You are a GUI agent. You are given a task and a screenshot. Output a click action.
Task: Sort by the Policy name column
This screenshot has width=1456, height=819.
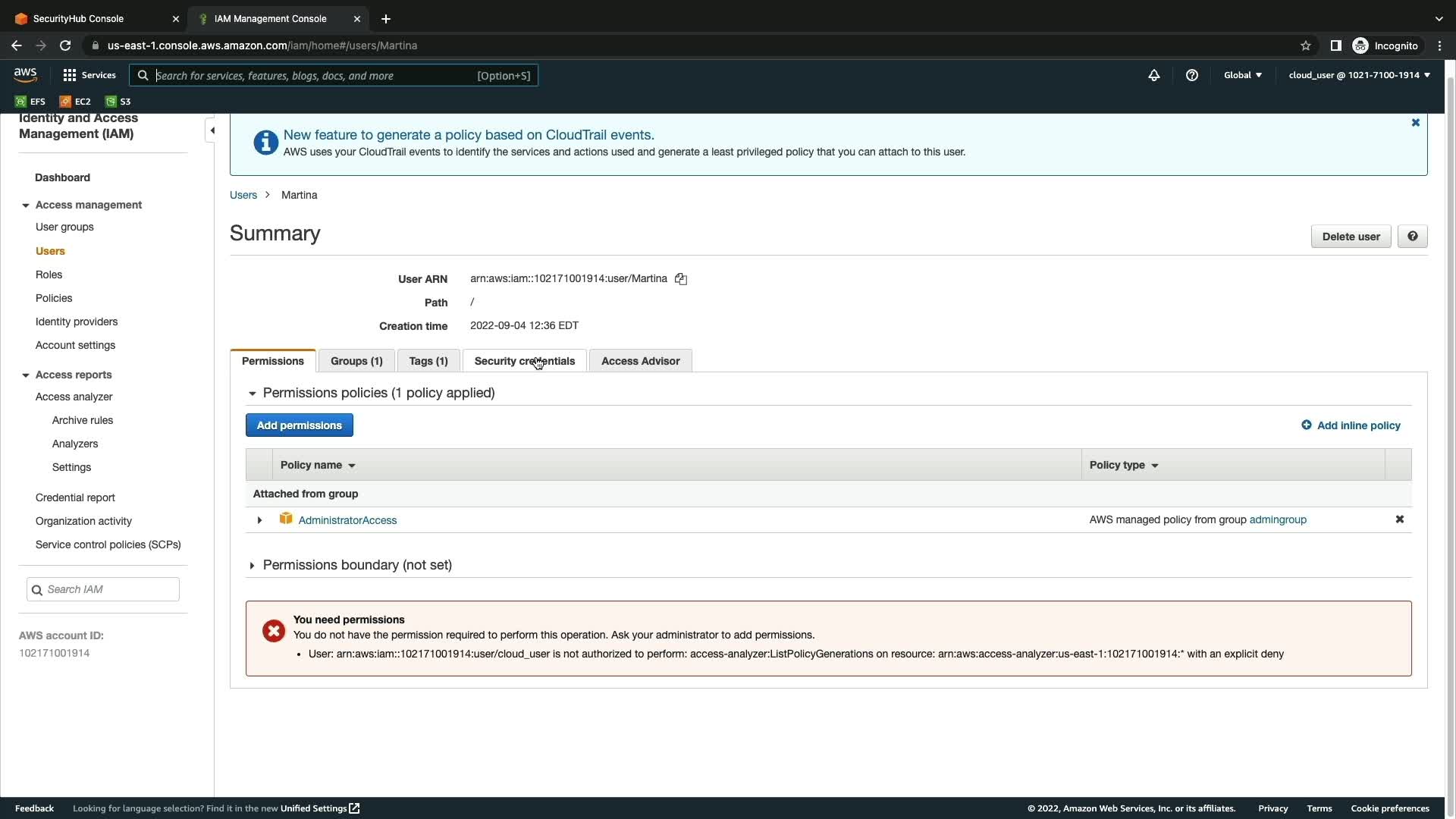pos(318,465)
